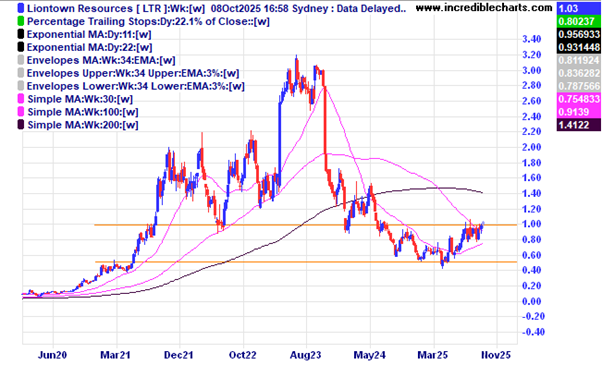The height and width of the screenshot is (365, 602).
Task: Click the 1.03 last price value box
Action: coord(579,8)
